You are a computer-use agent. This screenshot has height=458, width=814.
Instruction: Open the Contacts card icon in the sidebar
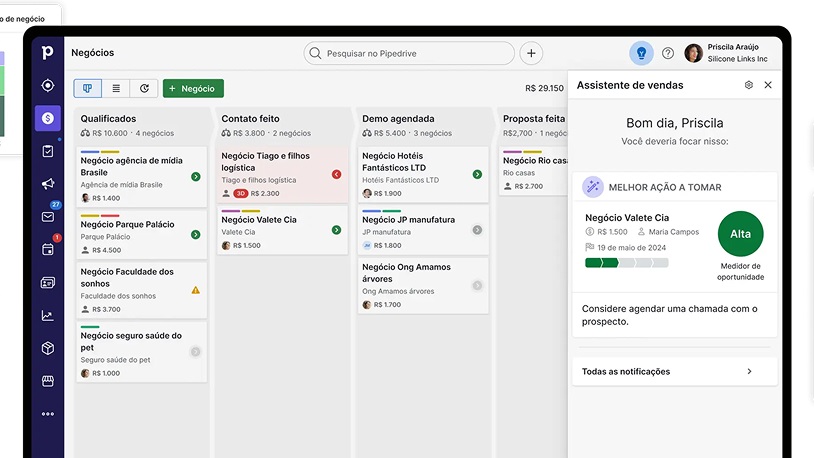tap(48, 282)
